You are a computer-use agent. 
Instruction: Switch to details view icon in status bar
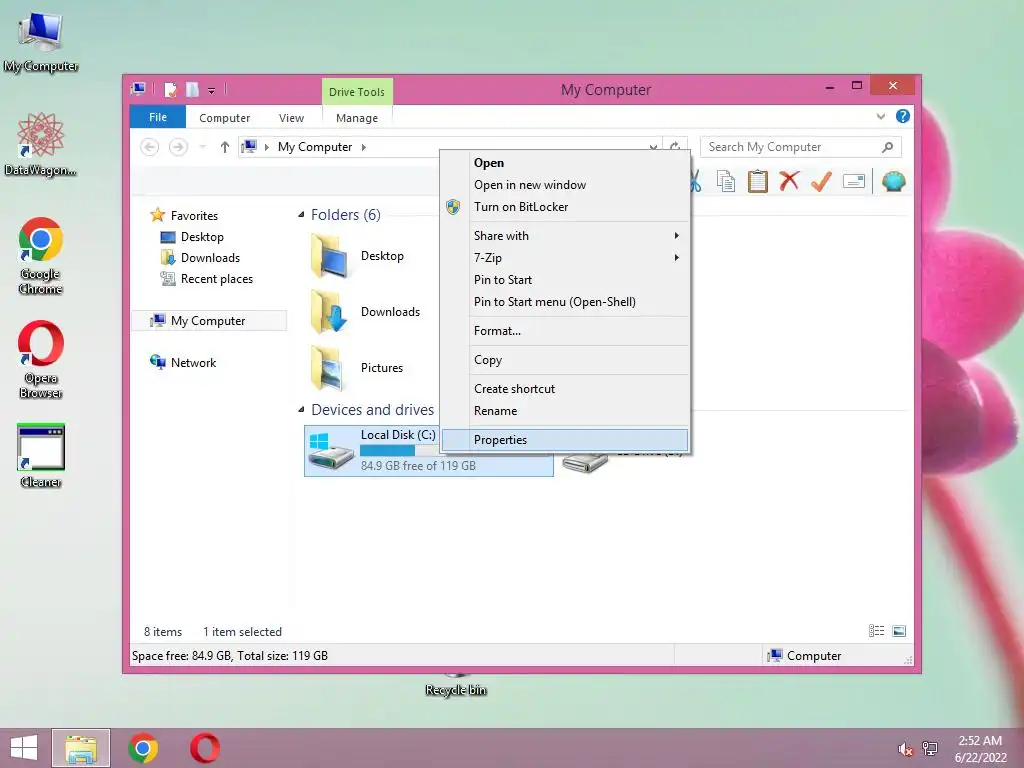(876, 631)
